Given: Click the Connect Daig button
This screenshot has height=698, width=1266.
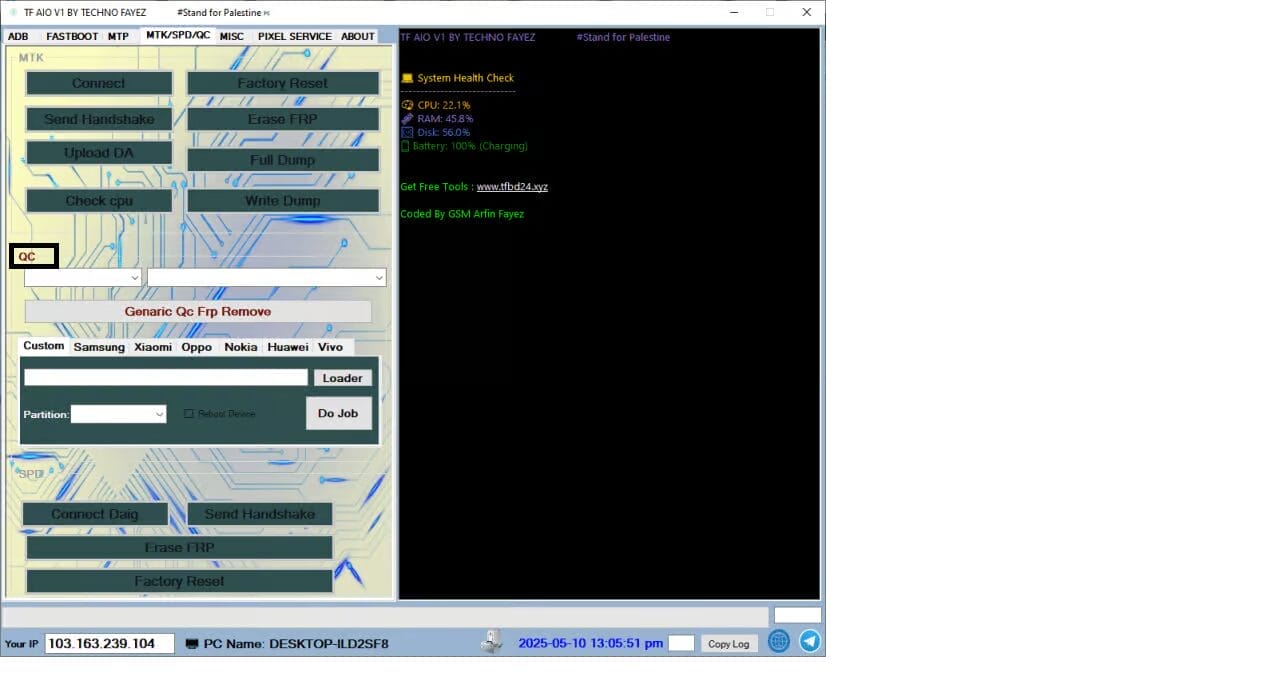Looking at the screenshot, I should coord(95,514).
